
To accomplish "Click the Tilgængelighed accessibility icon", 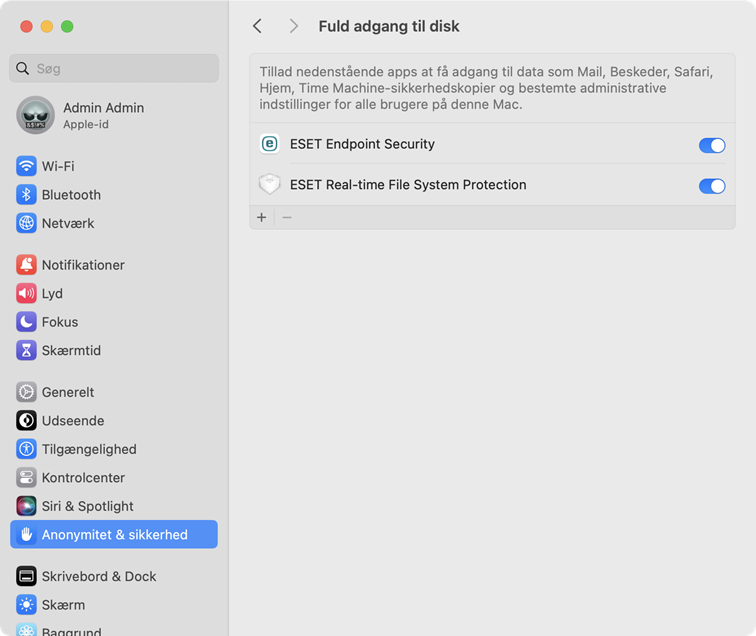I will pyautogui.click(x=26, y=450).
